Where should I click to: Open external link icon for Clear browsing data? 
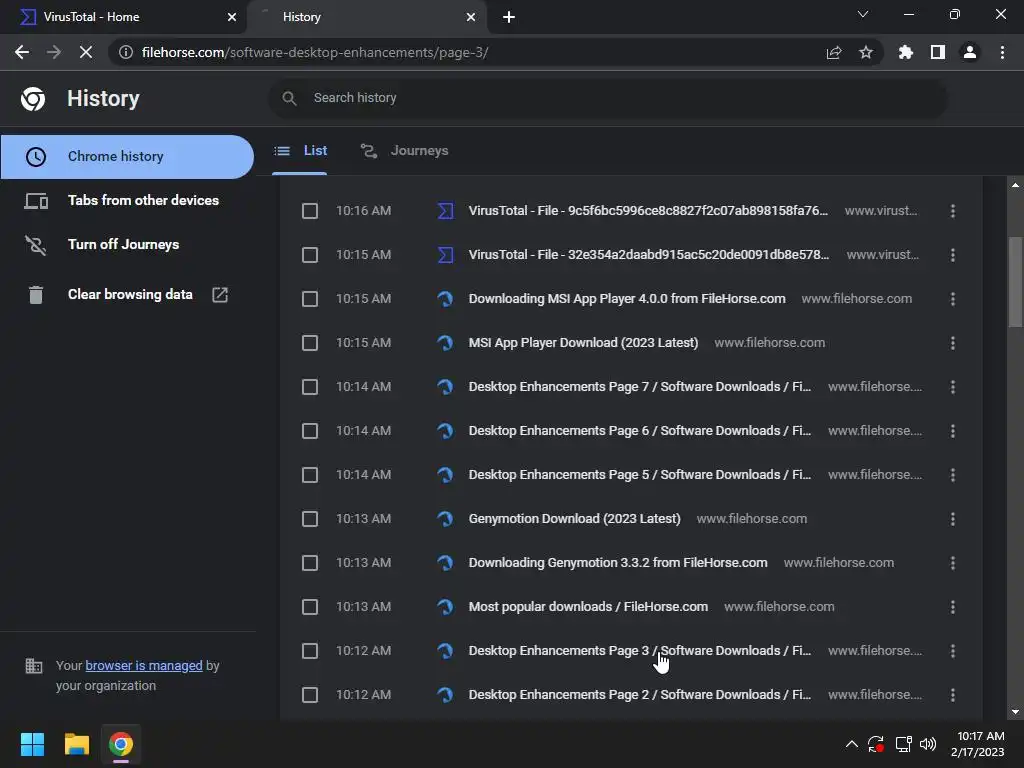tap(220, 295)
